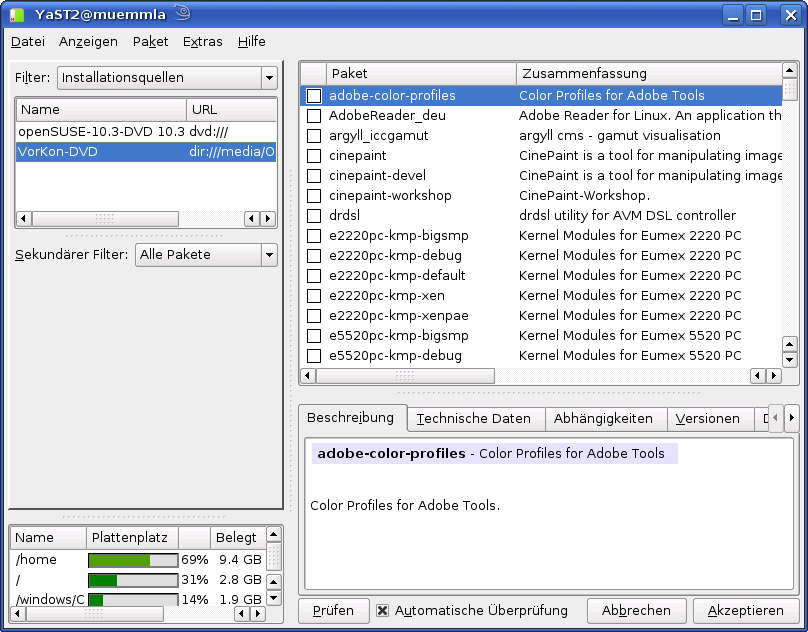The image size is (808, 632).
Task: Sort by Zusammenfassung column header
Action: click(x=649, y=74)
